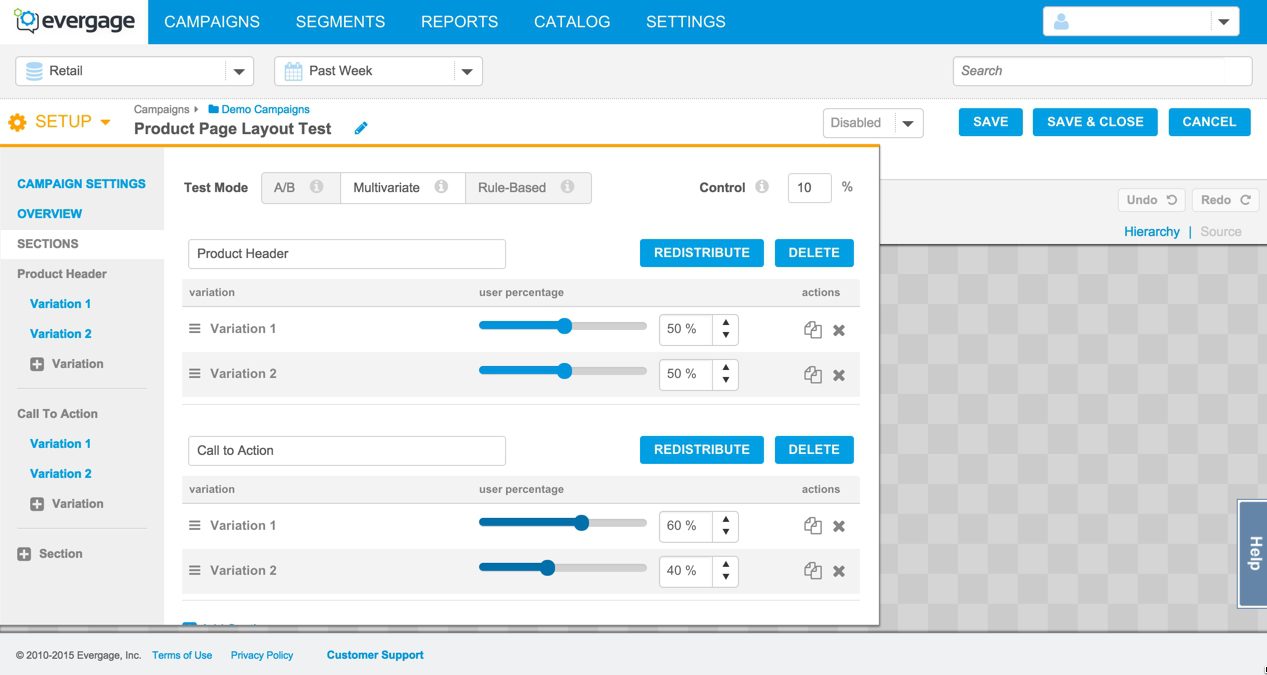This screenshot has height=675, width=1267.
Task: Remove Variation 2 from Product Header section
Action: (839, 376)
